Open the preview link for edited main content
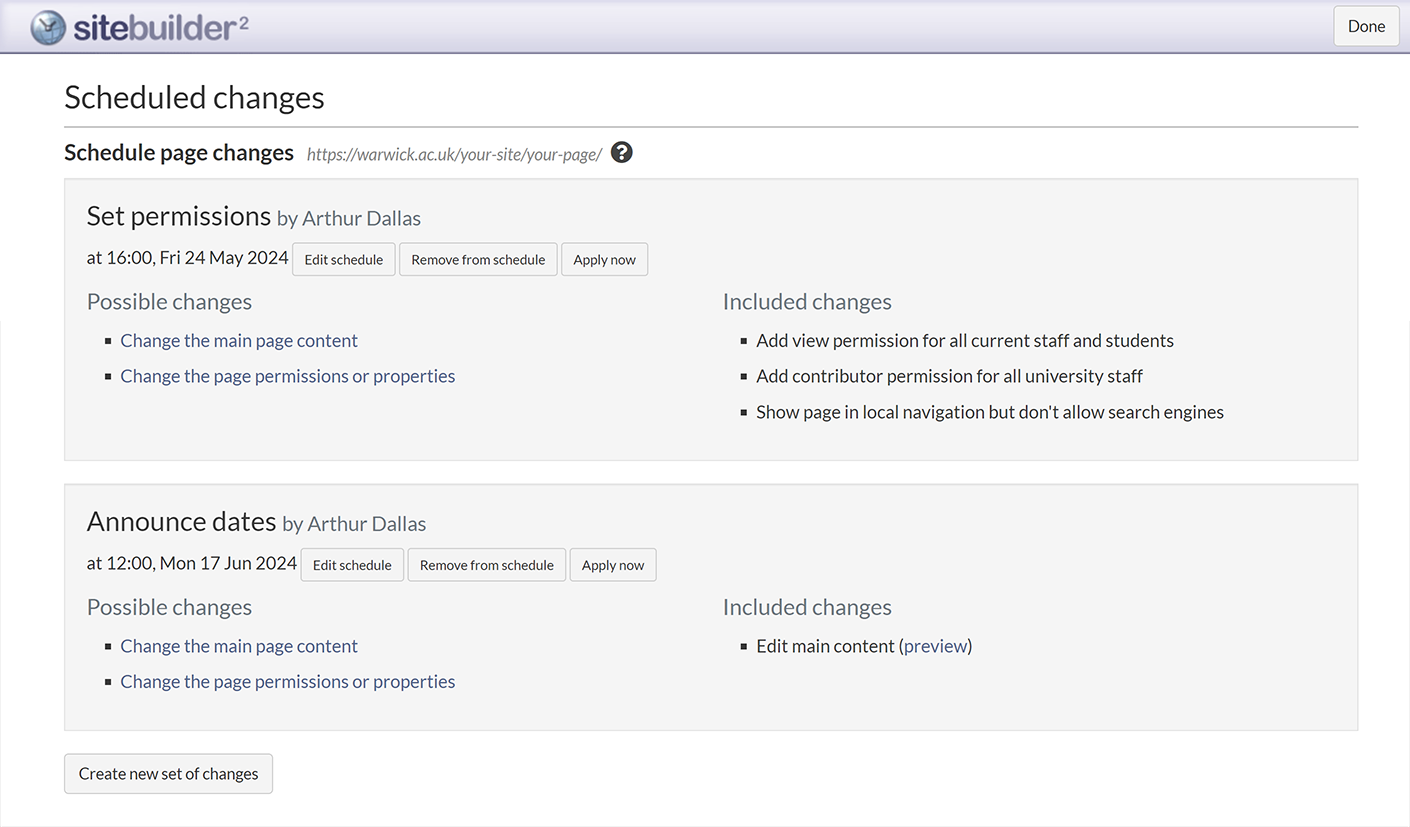This screenshot has width=1410, height=827. [935, 647]
